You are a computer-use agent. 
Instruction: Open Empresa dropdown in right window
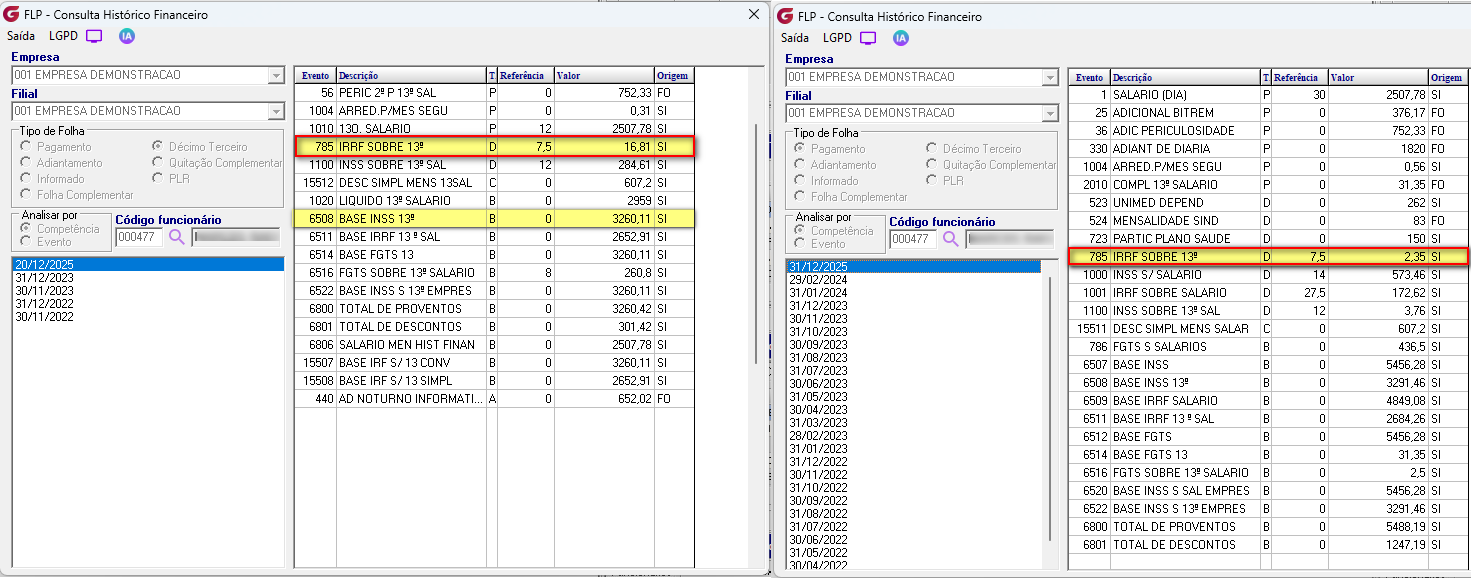(x=1050, y=77)
